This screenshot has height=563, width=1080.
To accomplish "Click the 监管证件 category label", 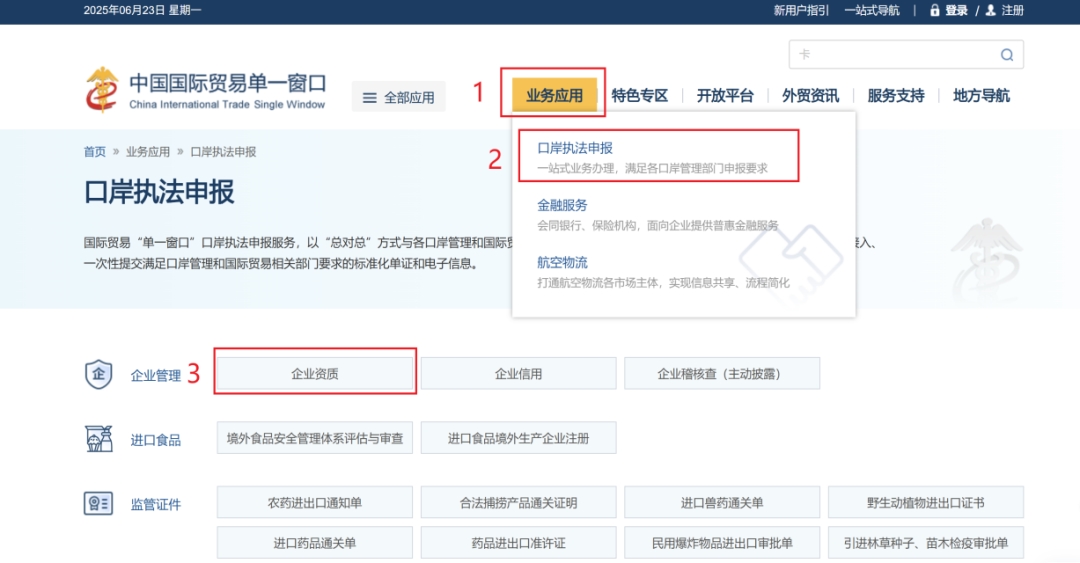I will [156, 504].
